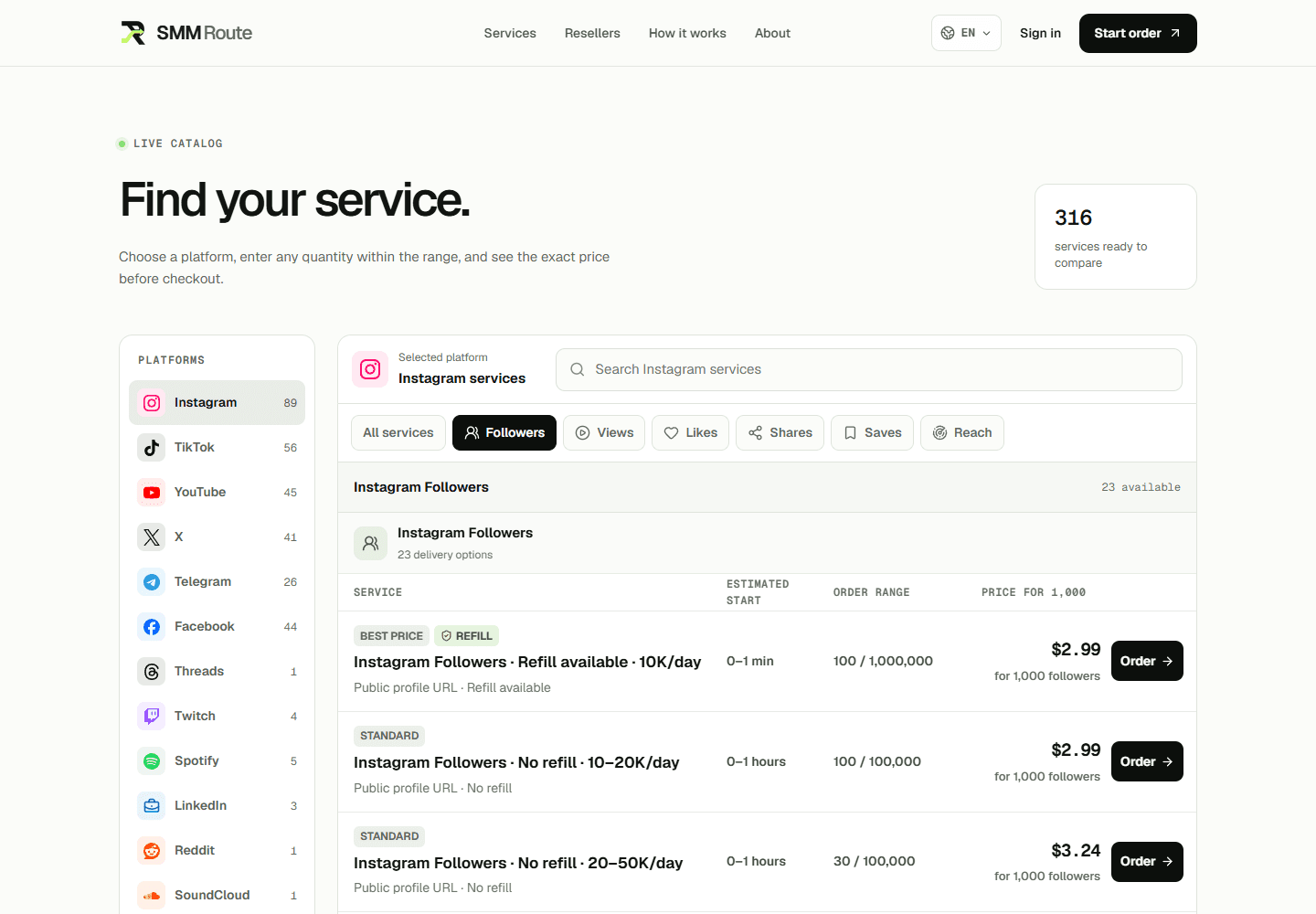Click the "Instagram Followers · Refill available · 10K/day" title
1316x914 pixels.
[x=527, y=662]
